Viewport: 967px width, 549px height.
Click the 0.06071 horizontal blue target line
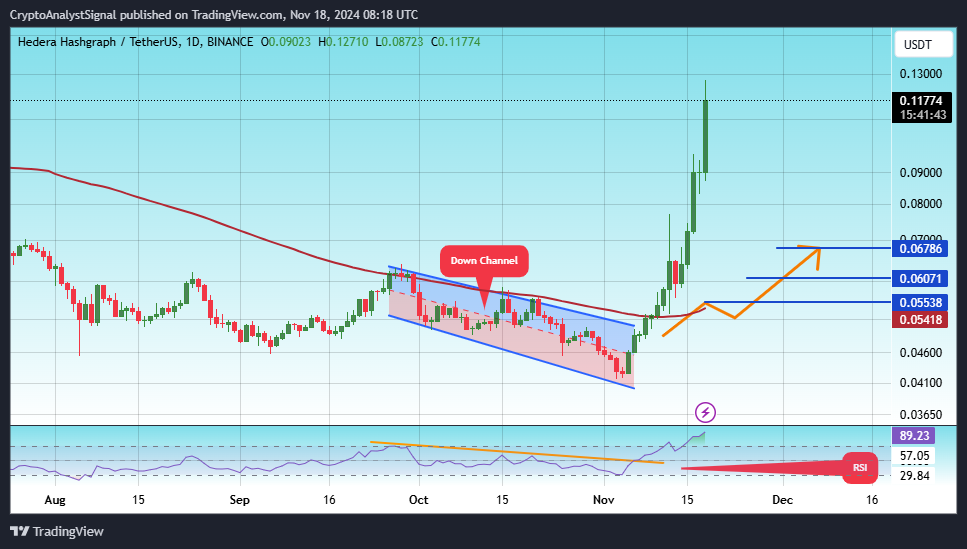click(x=818, y=278)
